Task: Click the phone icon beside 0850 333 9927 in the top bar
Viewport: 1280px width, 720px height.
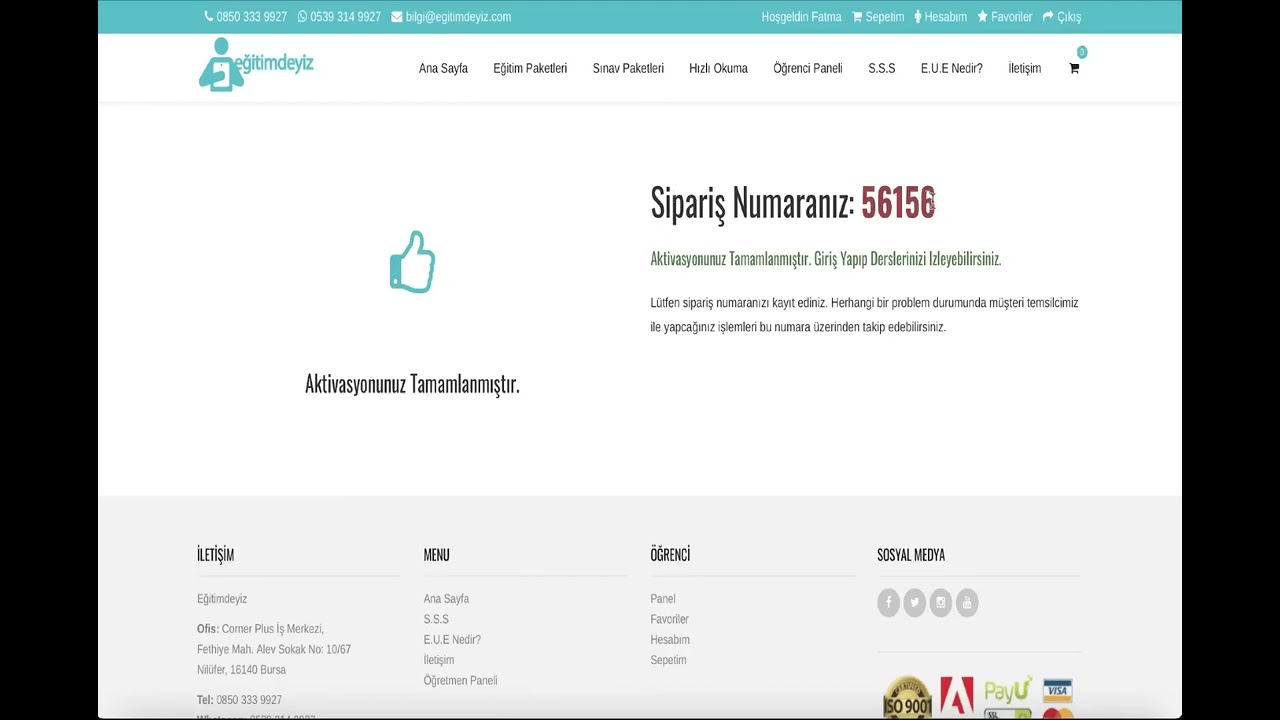Action: coord(208,17)
